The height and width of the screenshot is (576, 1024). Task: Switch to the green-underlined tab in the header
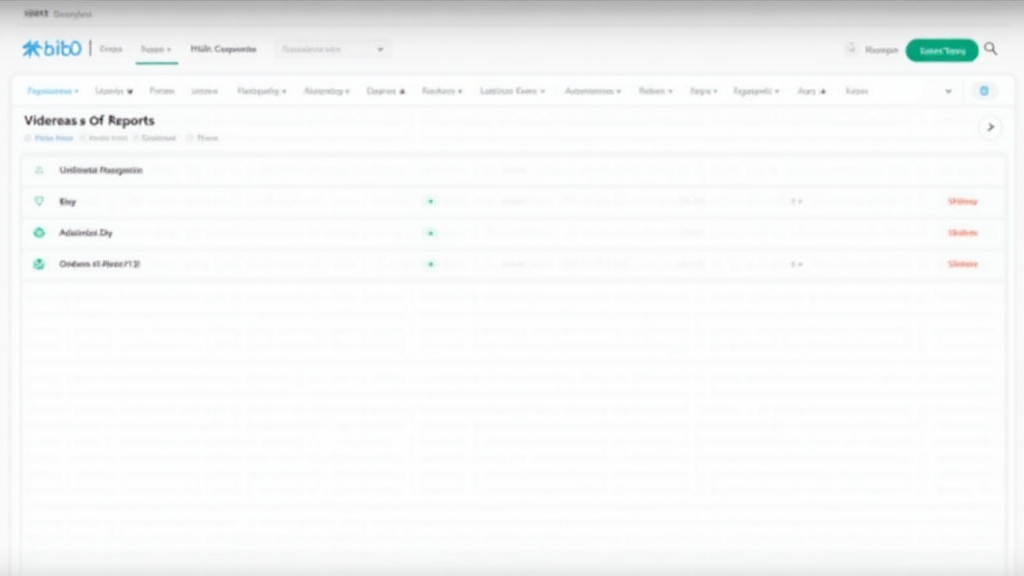coord(156,49)
